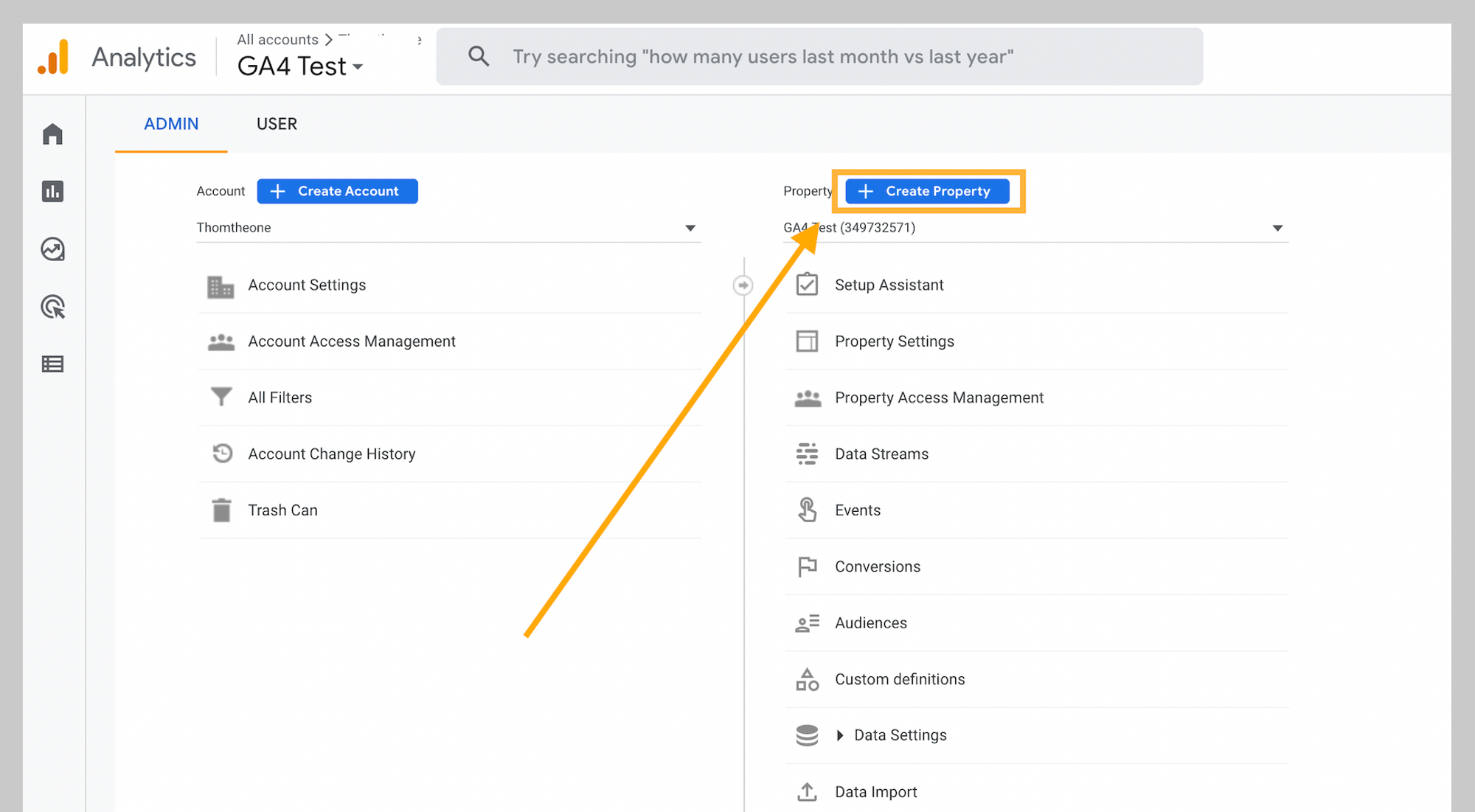Viewport: 1475px width, 812px height.
Task: Focus the Analytics search field
Action: point(819,57)
